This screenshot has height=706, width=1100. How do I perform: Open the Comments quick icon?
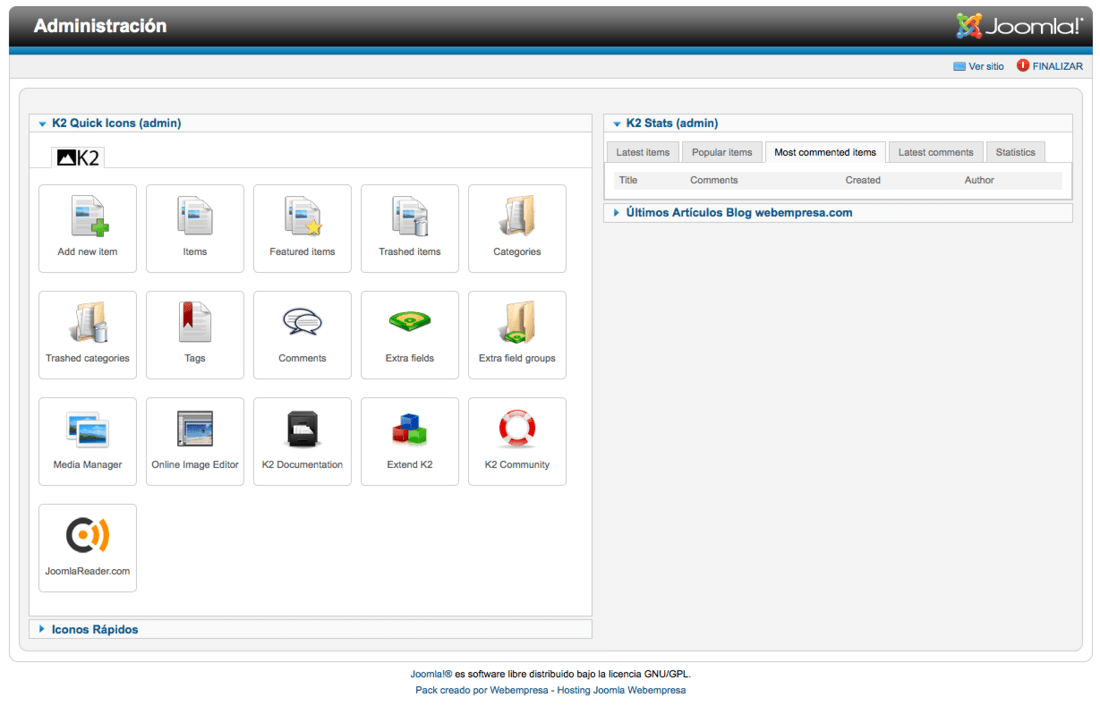[x=302, y=335]
